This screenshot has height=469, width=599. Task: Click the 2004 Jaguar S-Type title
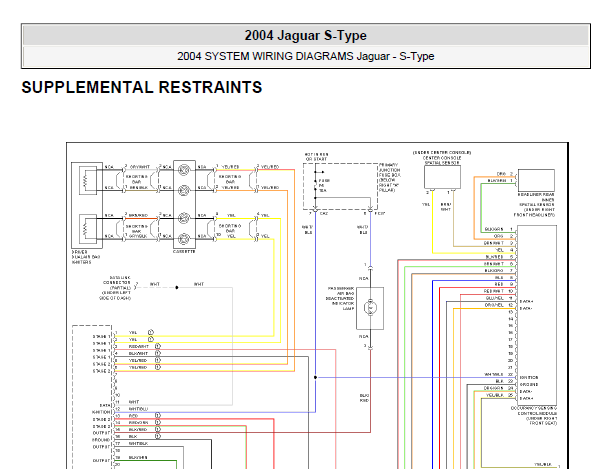click(306, 36)
